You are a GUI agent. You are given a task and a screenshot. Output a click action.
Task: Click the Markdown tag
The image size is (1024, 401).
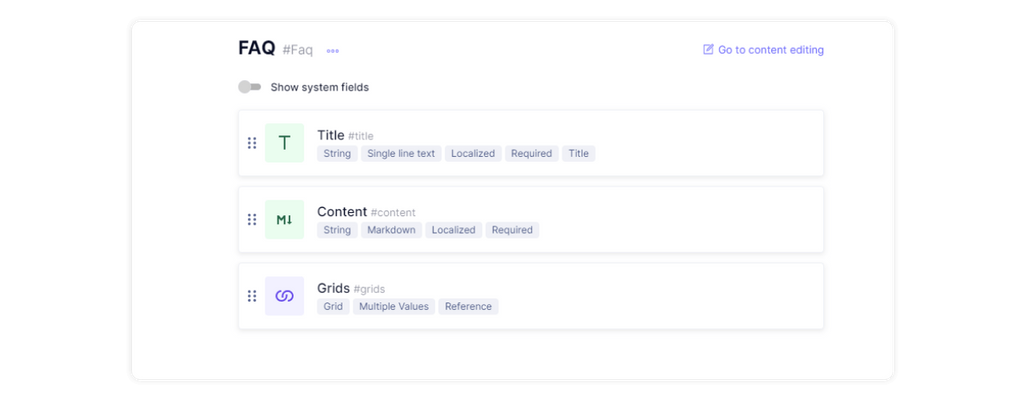tap(391, 230)
